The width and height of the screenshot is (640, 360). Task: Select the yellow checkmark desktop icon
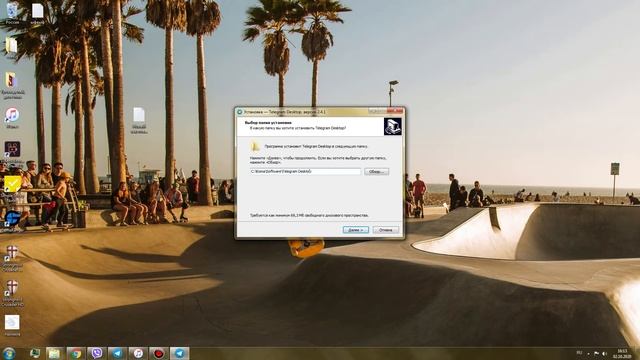point(12,184)
